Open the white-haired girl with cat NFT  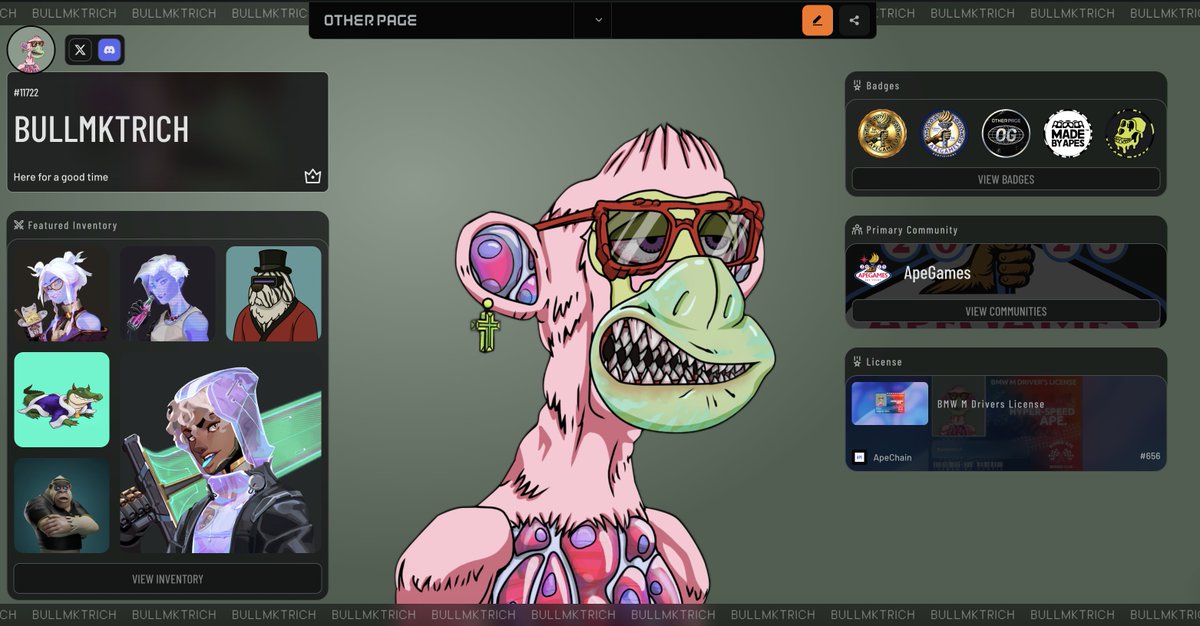[62, 294]
